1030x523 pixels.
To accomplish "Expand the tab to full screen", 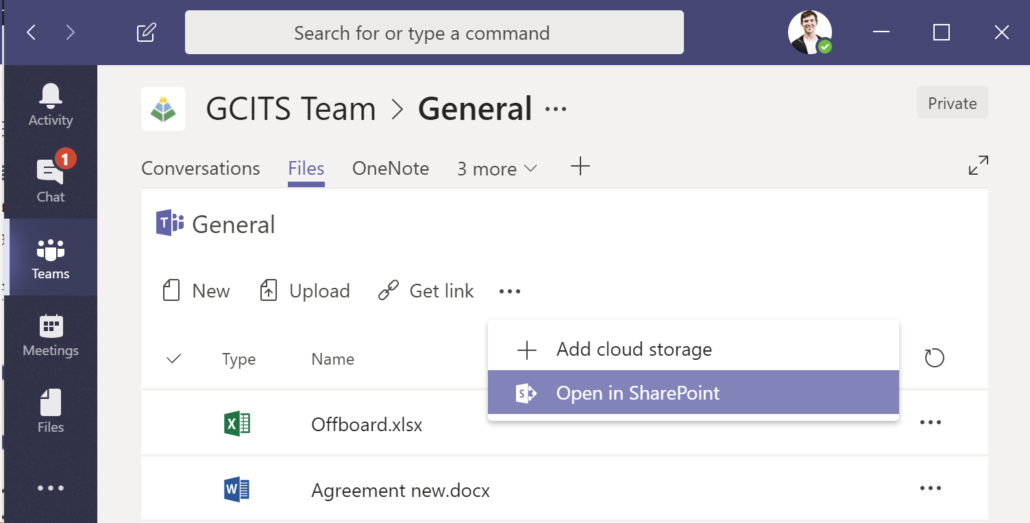I will pos(978,166).
